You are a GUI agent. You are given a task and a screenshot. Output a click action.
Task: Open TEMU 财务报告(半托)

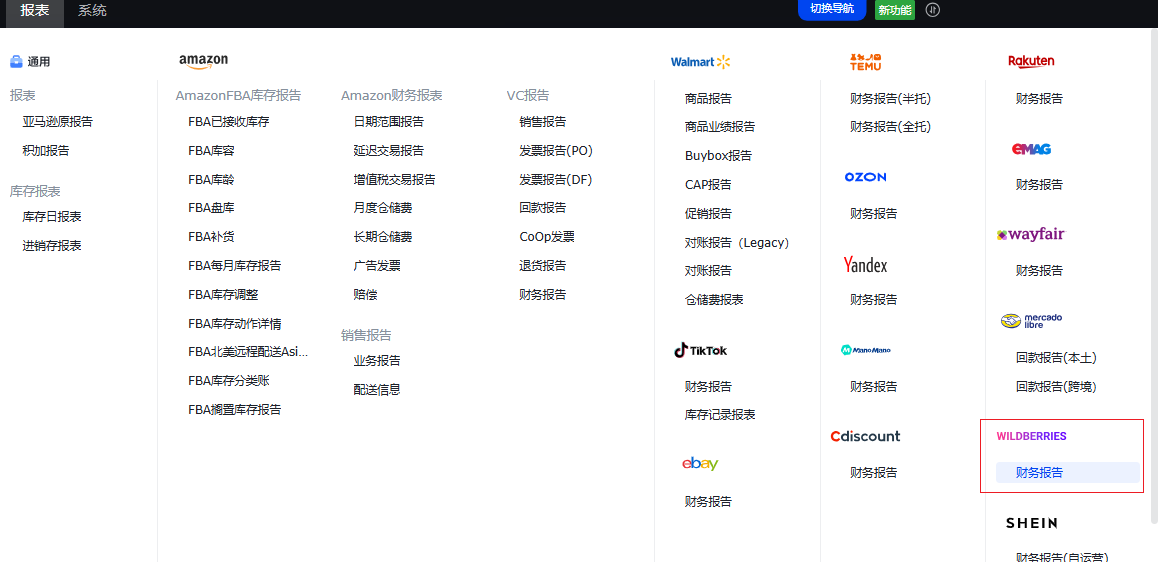[x=890, y=98]
